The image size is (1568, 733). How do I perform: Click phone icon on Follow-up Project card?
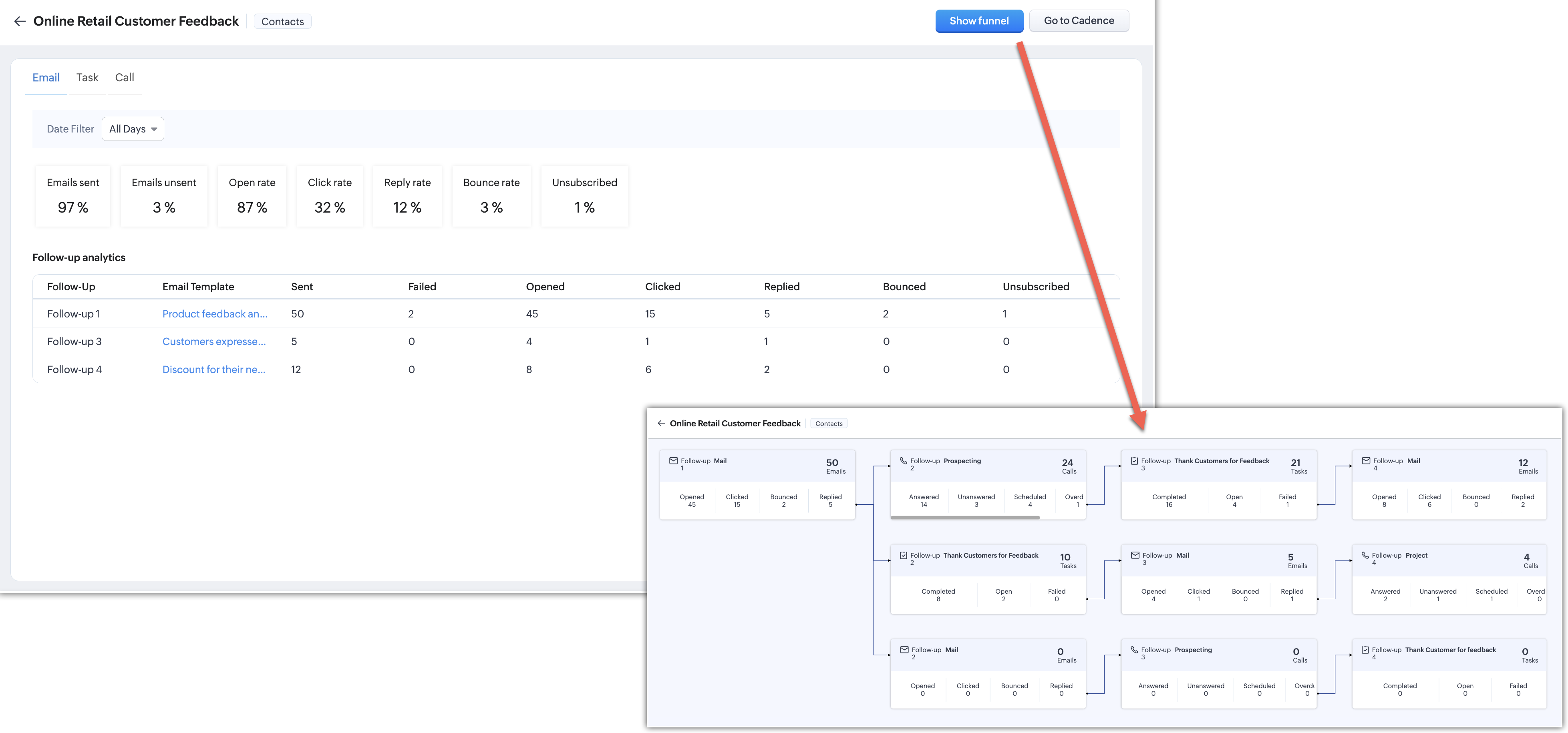tap(1365, 555)
